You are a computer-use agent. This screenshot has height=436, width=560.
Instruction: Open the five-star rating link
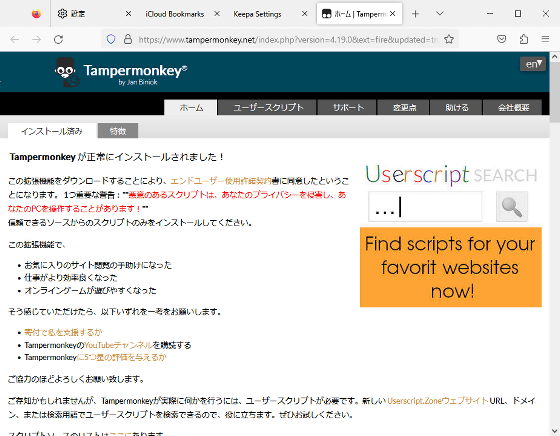pos(121,357)
